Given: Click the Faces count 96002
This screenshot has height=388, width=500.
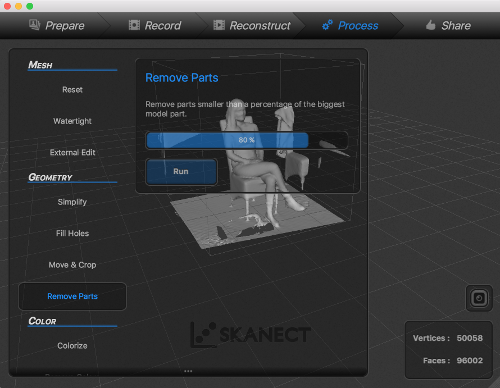Looking at the screenshot, I should pos(469,360).
